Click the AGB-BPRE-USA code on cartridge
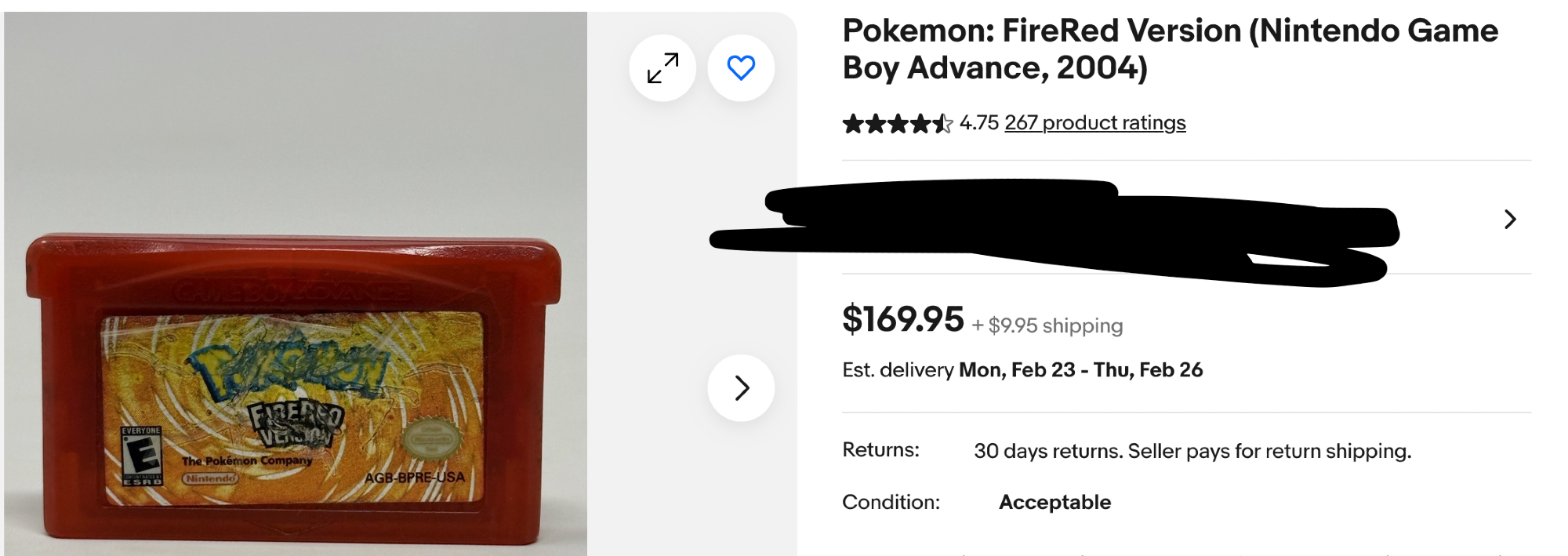Screen dimensions: 1568x556 [415, 478]
